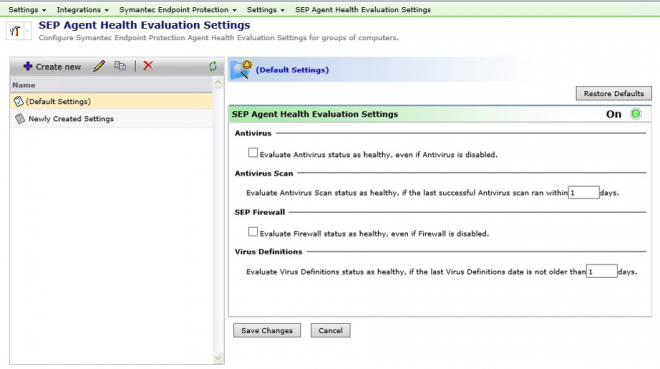Click the Antivirus scan days input field
Image resolution: width=660 pixels, height=369 pixels.
[583, 193]
